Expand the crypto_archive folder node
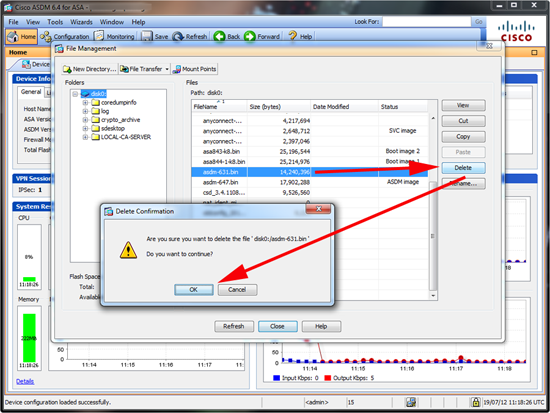Image resolution: width=550 pixels, height=413 pixels. pos(85,120)
